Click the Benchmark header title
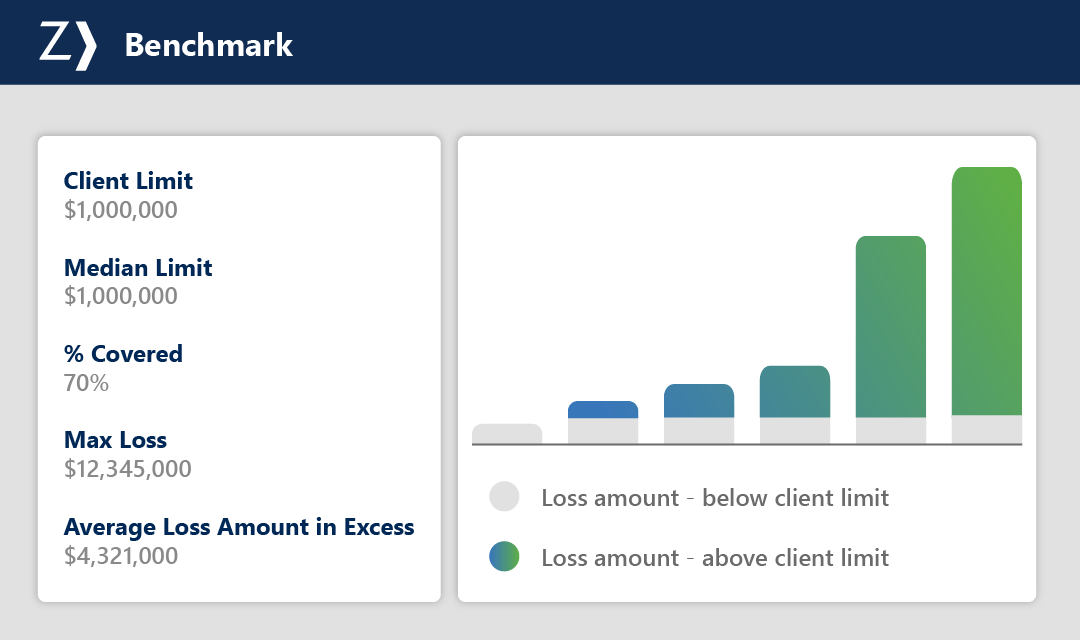 pos(208,45)
